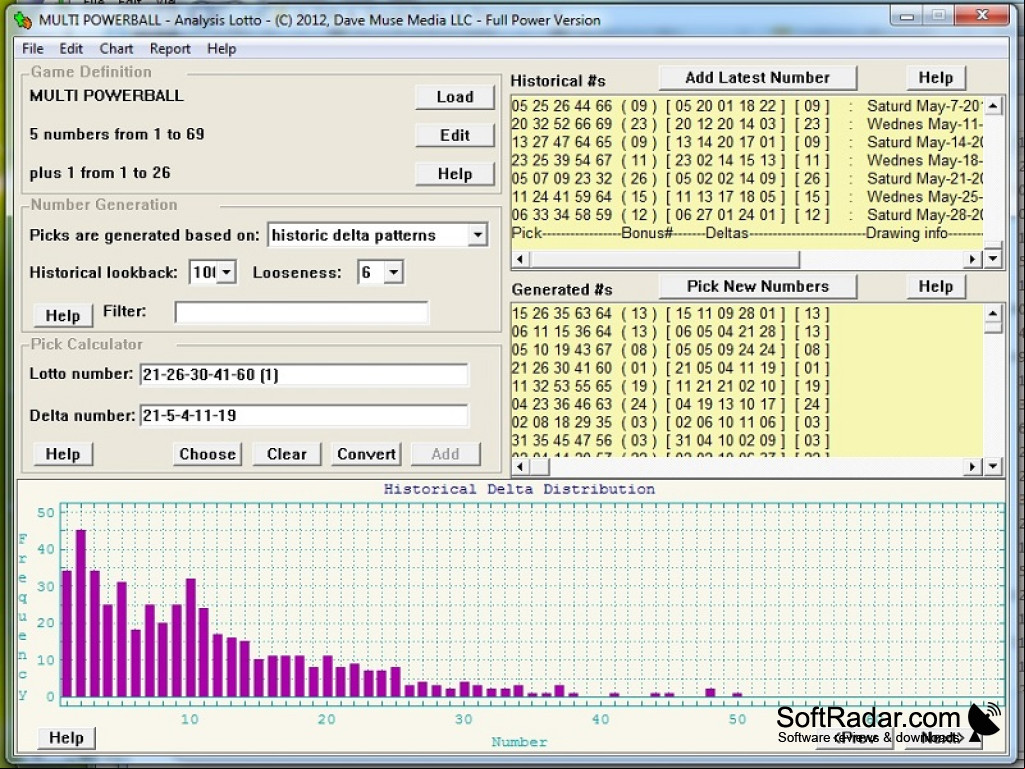Viewport: 1025px width, 769px height.
Task: Click into the Filter input field
Action: click(301, 312)
